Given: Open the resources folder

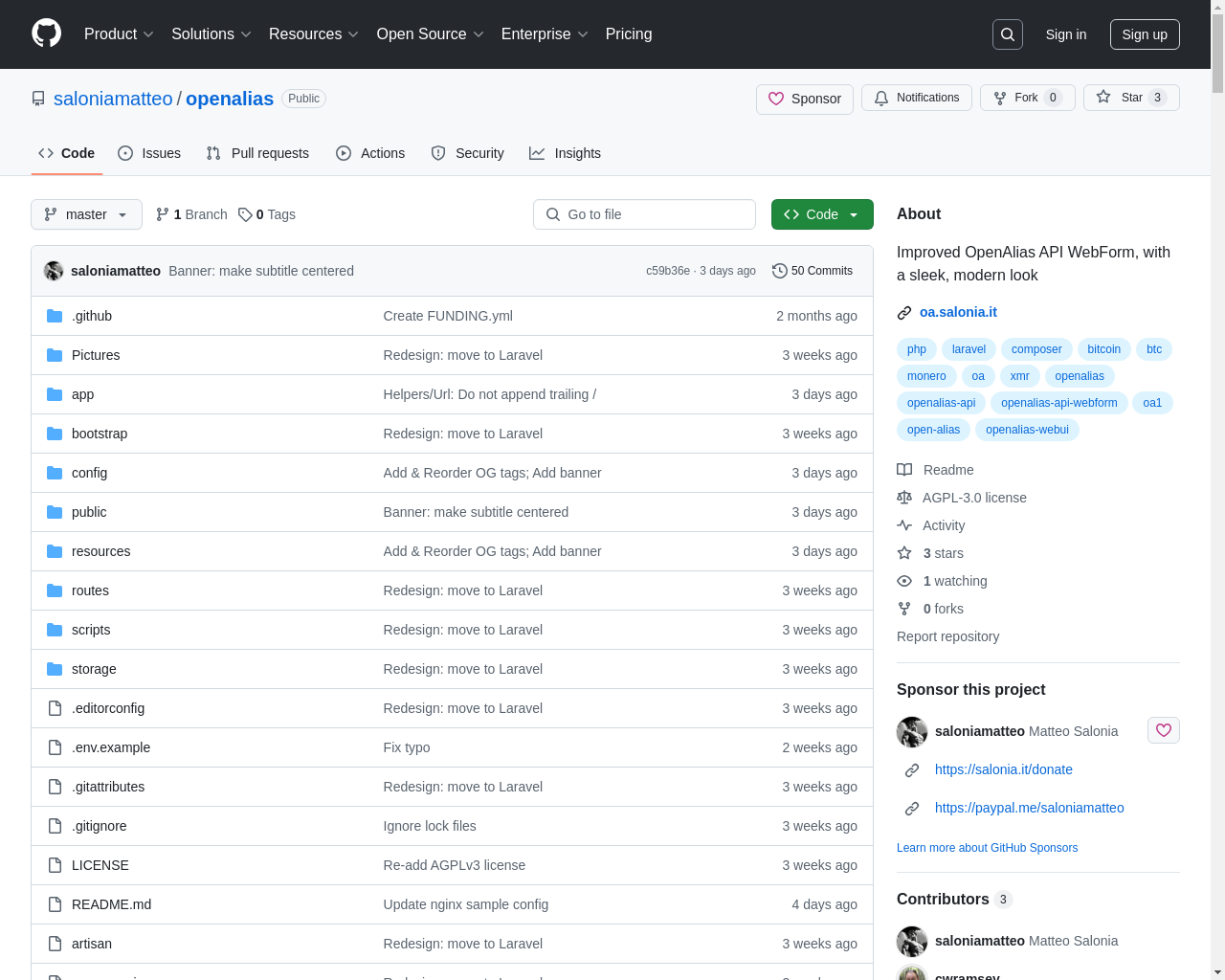Looking at the screenshot, I should coord(100,551).
